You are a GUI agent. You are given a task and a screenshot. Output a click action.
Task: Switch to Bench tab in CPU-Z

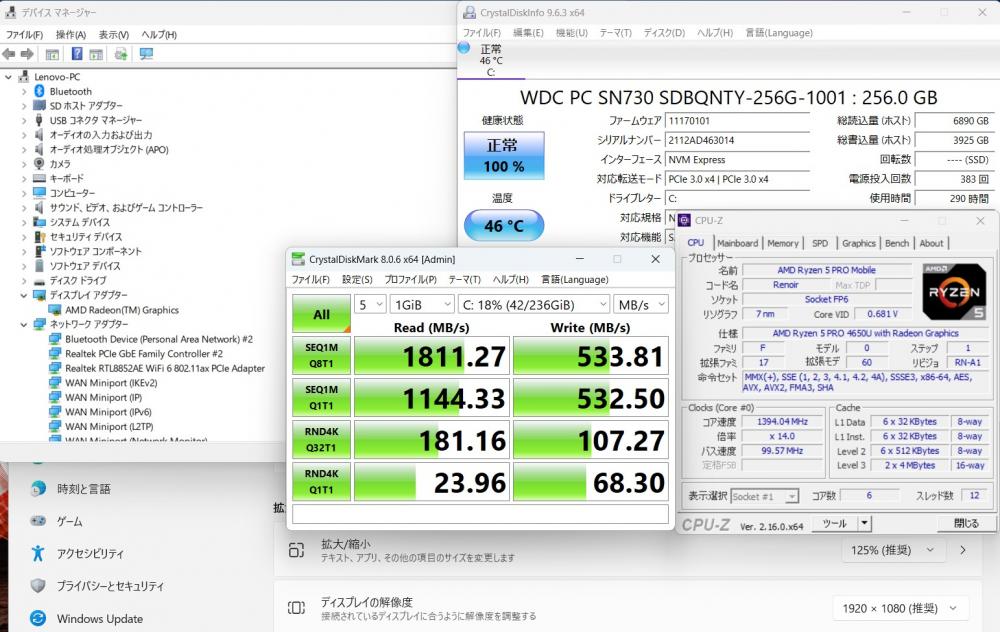tap(897, 243)
